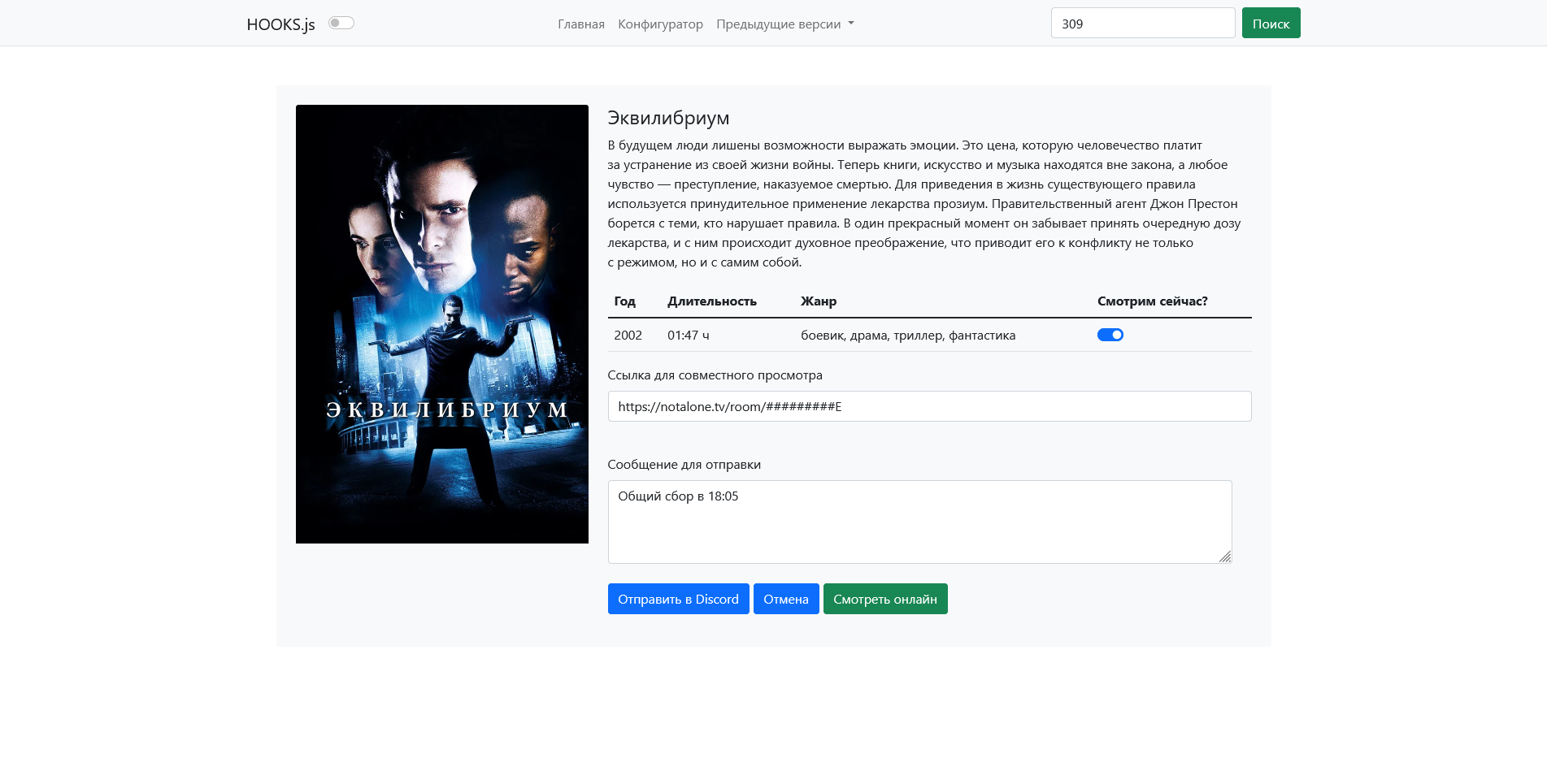The height and width of the screenshot is (784, 1547).
Task: Click the 'Смотрим сейчас?' column header
Action: [1153, 301]
